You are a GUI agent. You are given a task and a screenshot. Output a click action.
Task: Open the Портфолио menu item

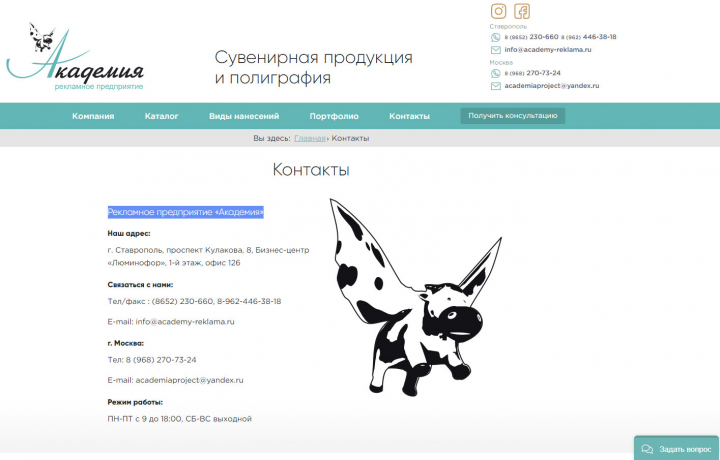click(334, 116)
